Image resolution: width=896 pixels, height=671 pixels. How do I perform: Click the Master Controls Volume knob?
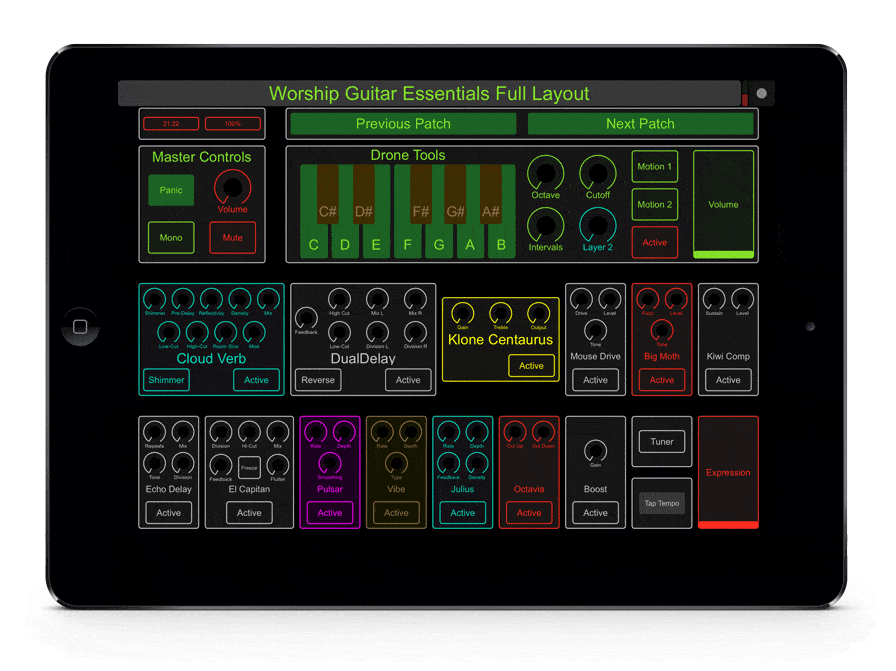pyautogui.click(x=232, y=186)
